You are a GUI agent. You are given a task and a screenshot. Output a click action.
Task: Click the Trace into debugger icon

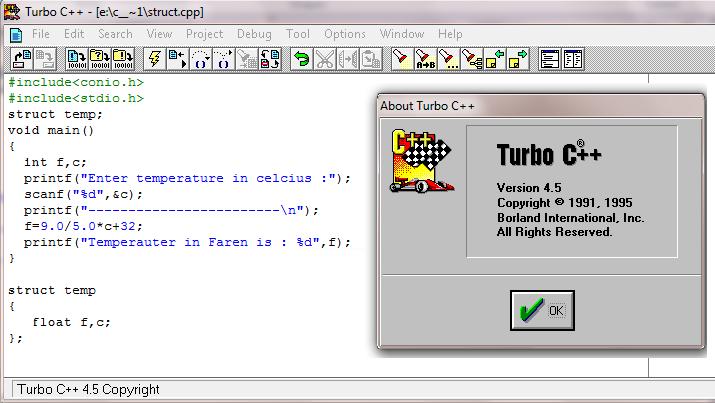click(x=224, y=59)
